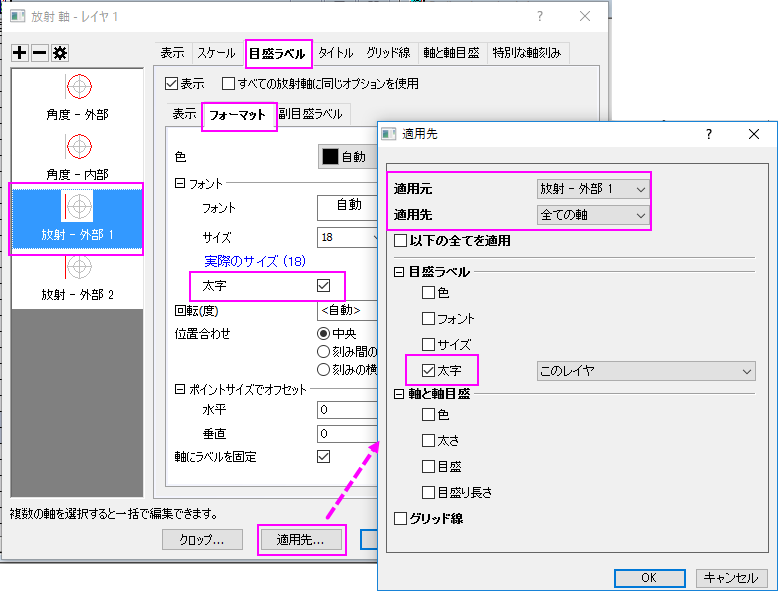This screenshot has height=591, width=778.
Task: Switch to the top-level 表示 tab
Action: point(173,53)
